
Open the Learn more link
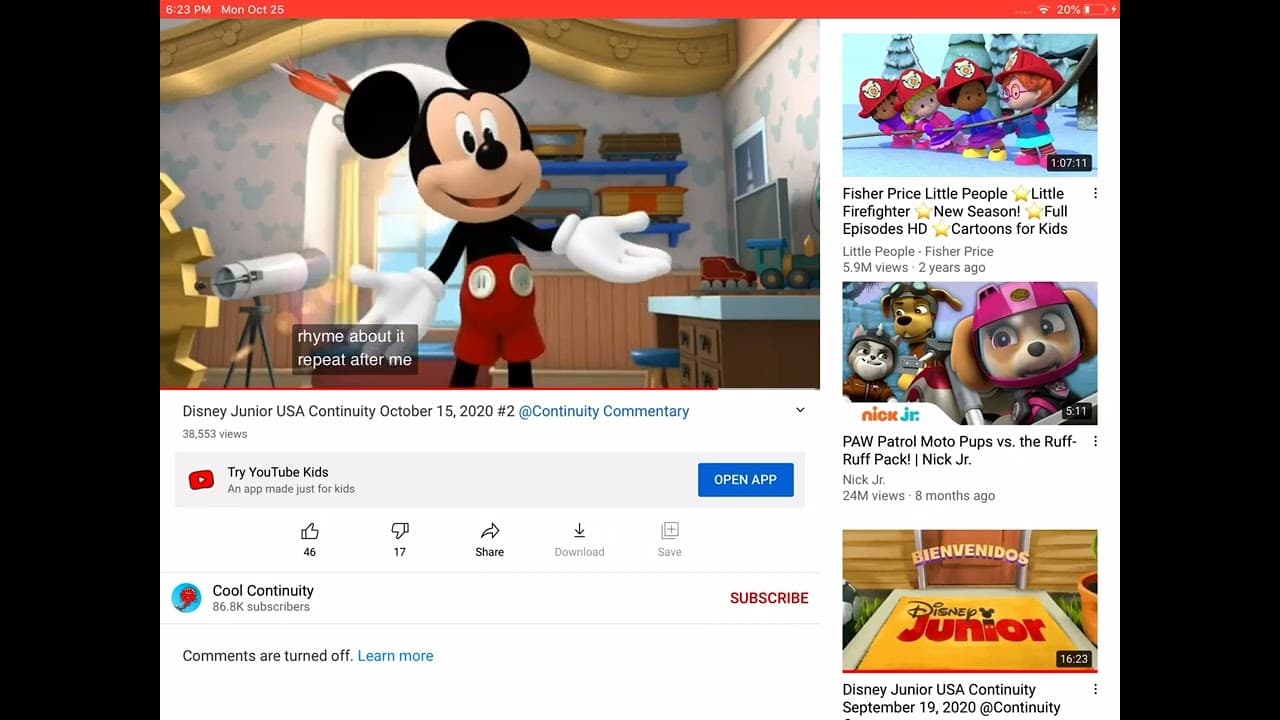[x=396, y=656]
